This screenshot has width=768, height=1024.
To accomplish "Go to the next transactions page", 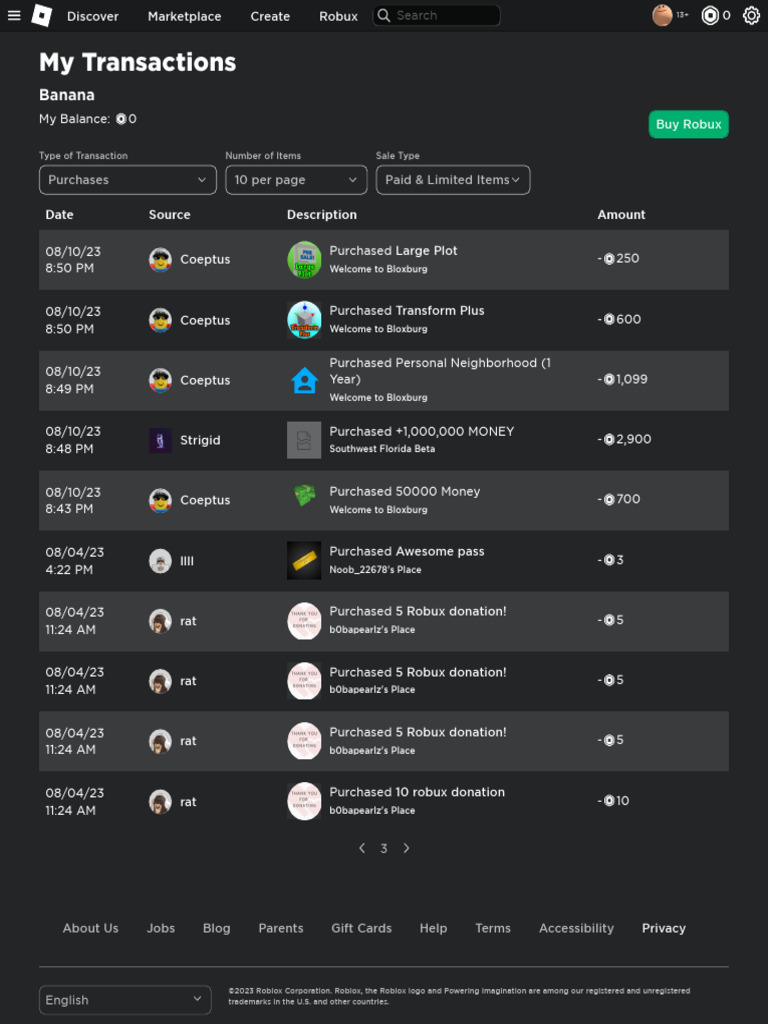I will tap(406, 848).
